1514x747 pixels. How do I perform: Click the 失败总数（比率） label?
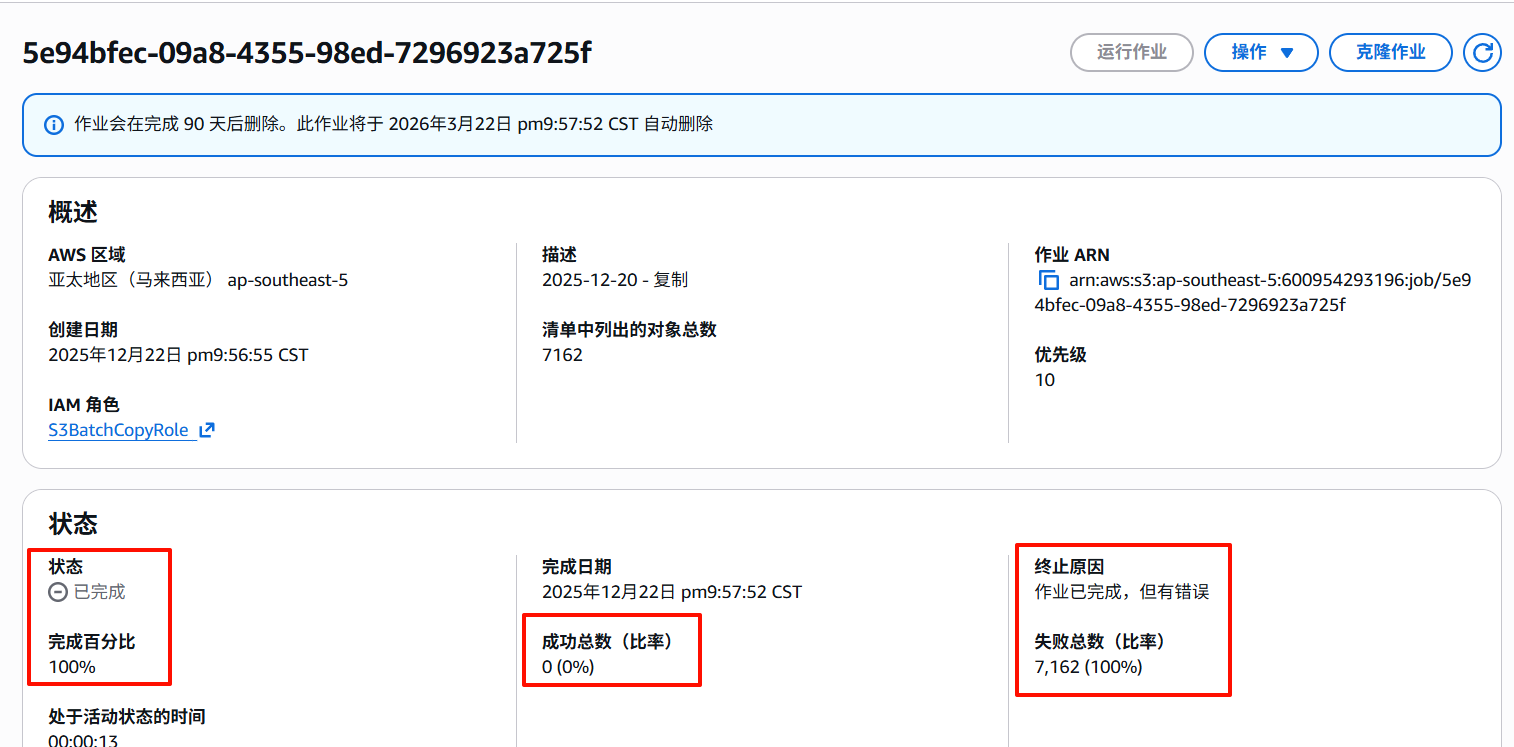click(1100, 642)
